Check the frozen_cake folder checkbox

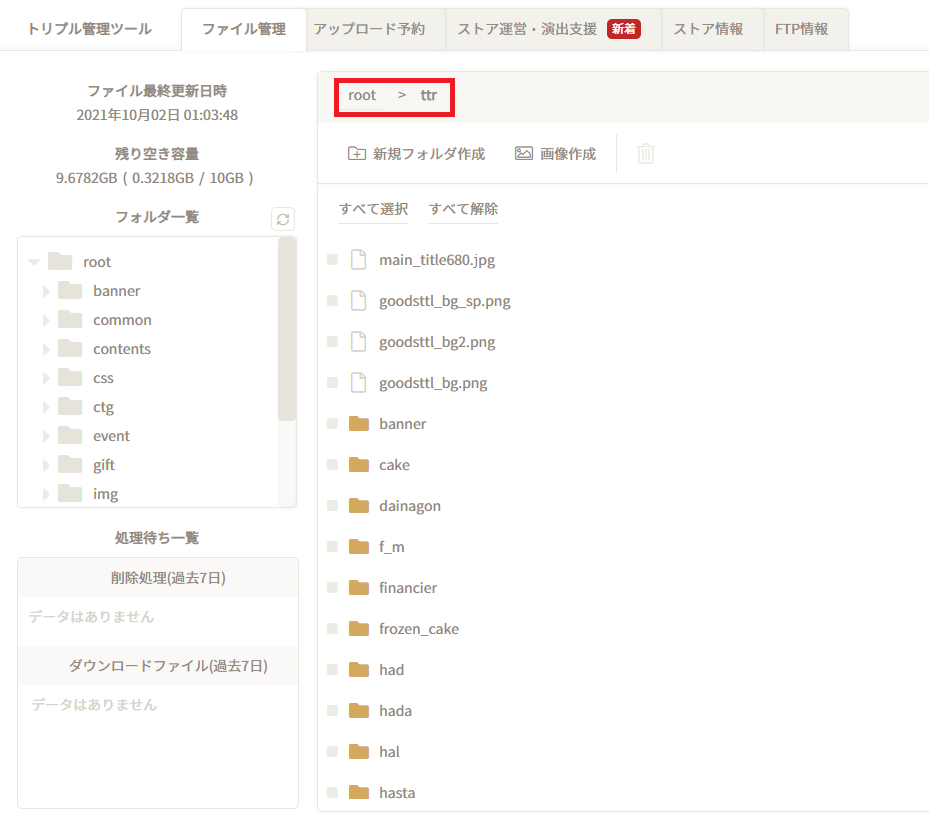(x=332, y=629)
